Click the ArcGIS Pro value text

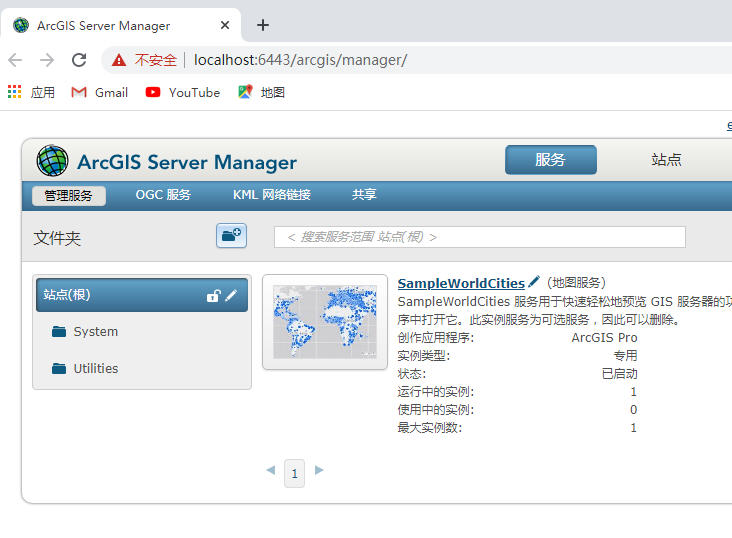coord(605,338)
